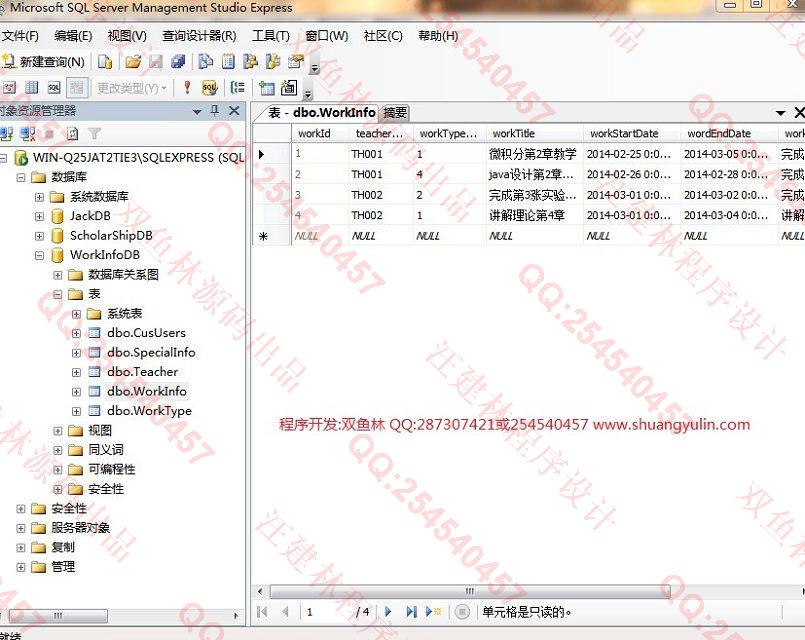Close the Object Explorer panel
The image size is (805, 640).
[x=234, y=110]
